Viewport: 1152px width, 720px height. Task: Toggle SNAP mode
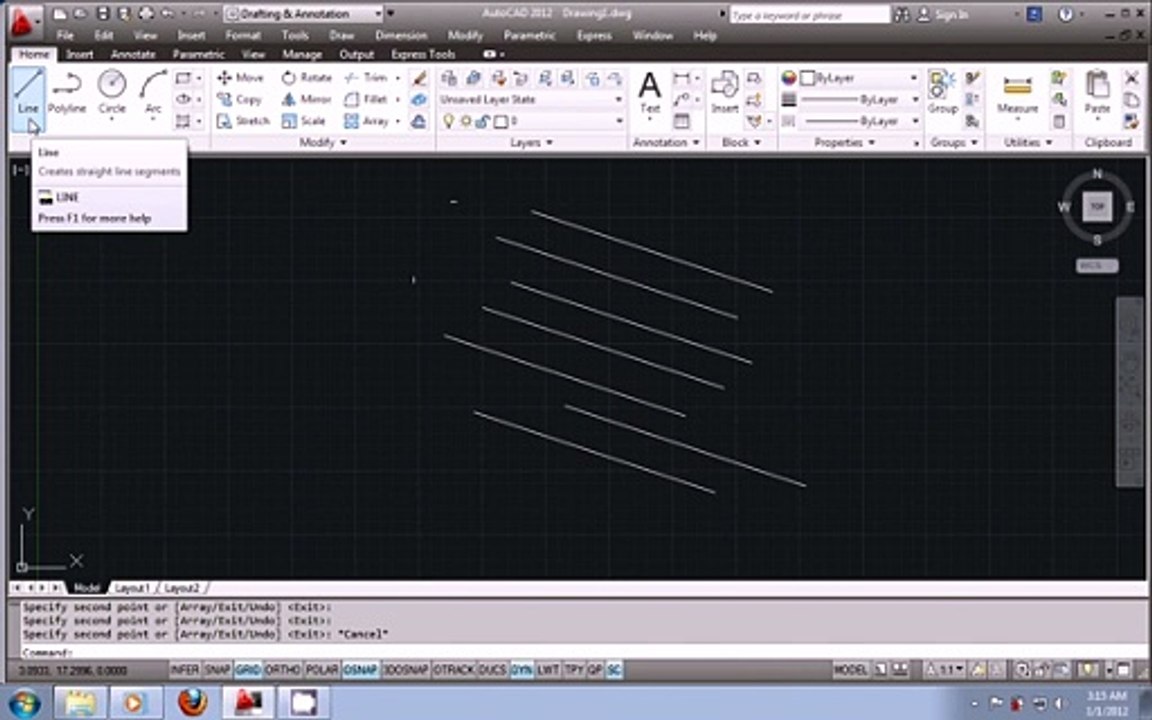217,669
